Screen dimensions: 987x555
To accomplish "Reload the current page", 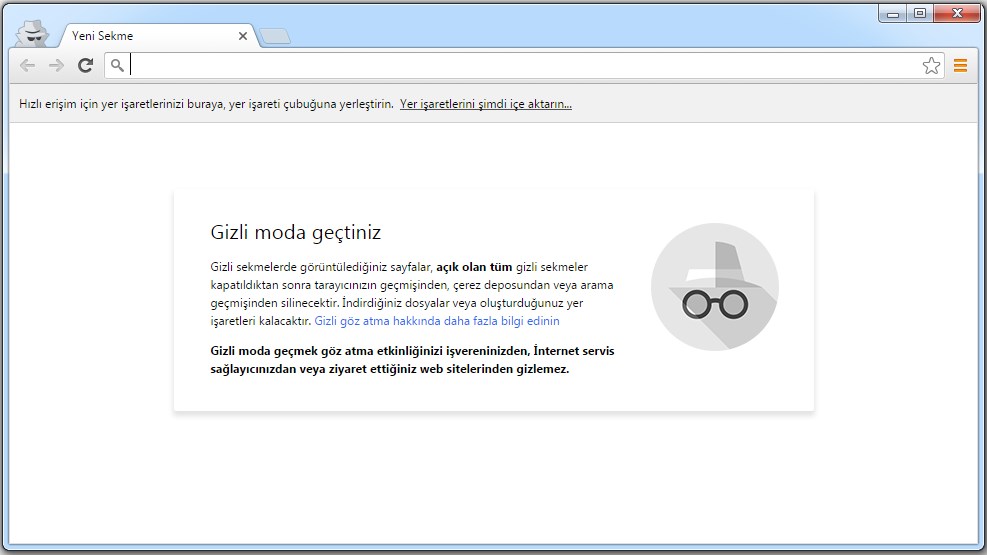I will [86, 66].
